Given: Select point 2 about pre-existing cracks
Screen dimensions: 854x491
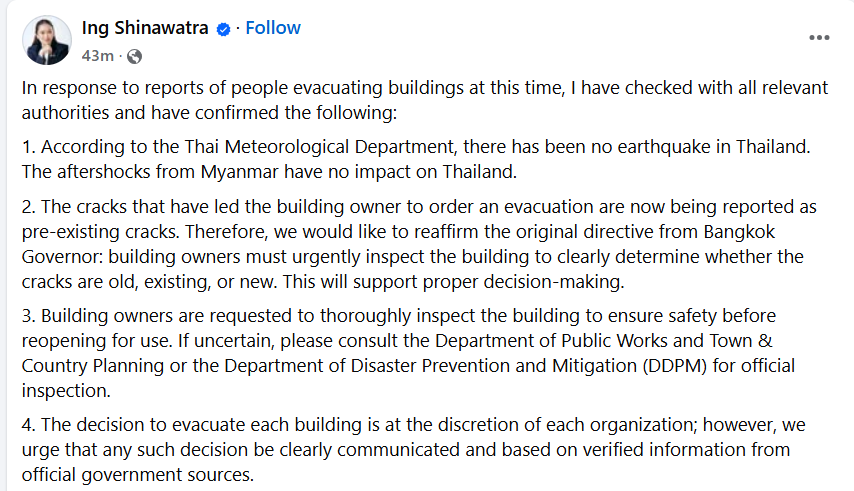Looking at the screenshot, I should [x=419, y=244].
